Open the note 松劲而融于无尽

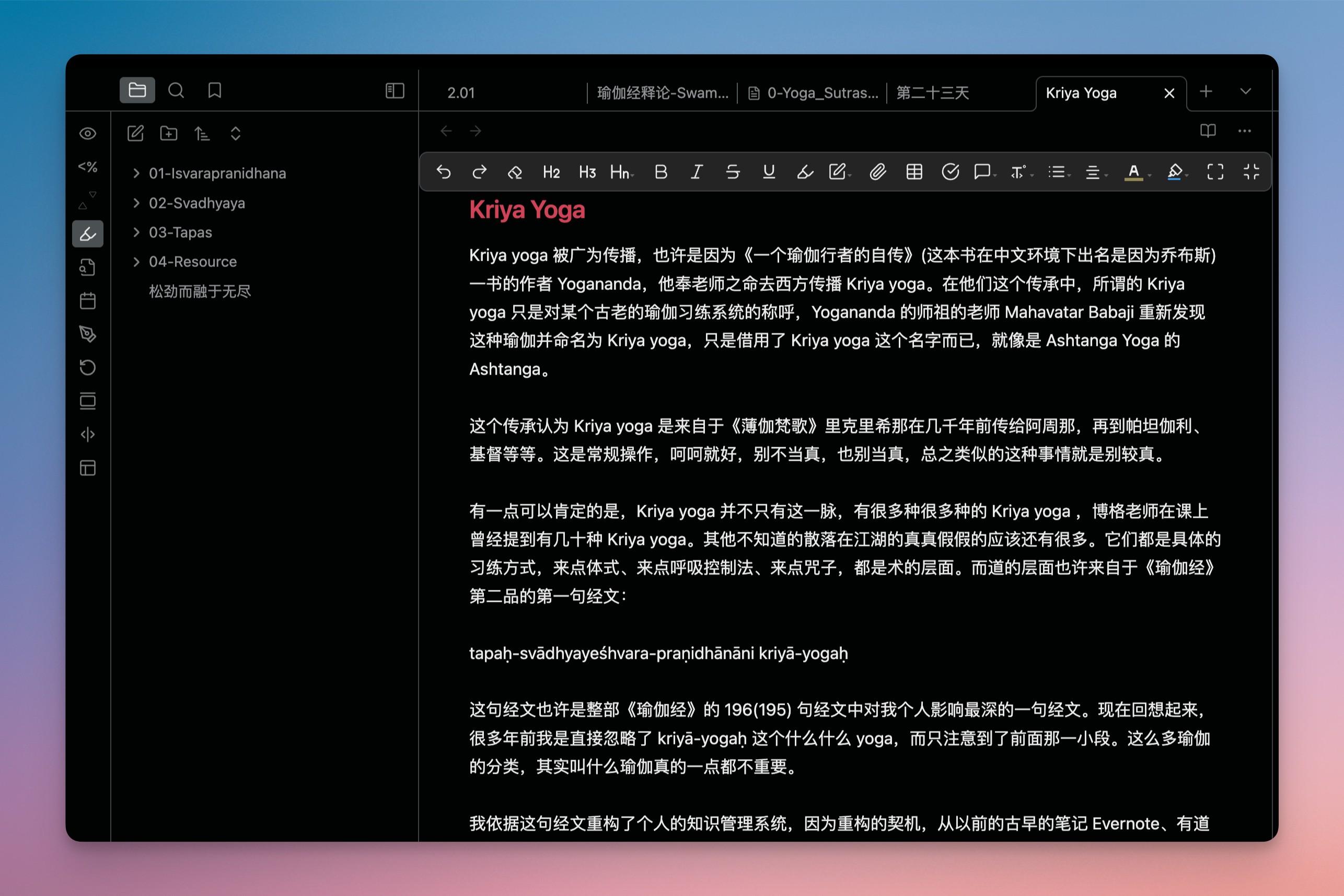tap(200, 291)
